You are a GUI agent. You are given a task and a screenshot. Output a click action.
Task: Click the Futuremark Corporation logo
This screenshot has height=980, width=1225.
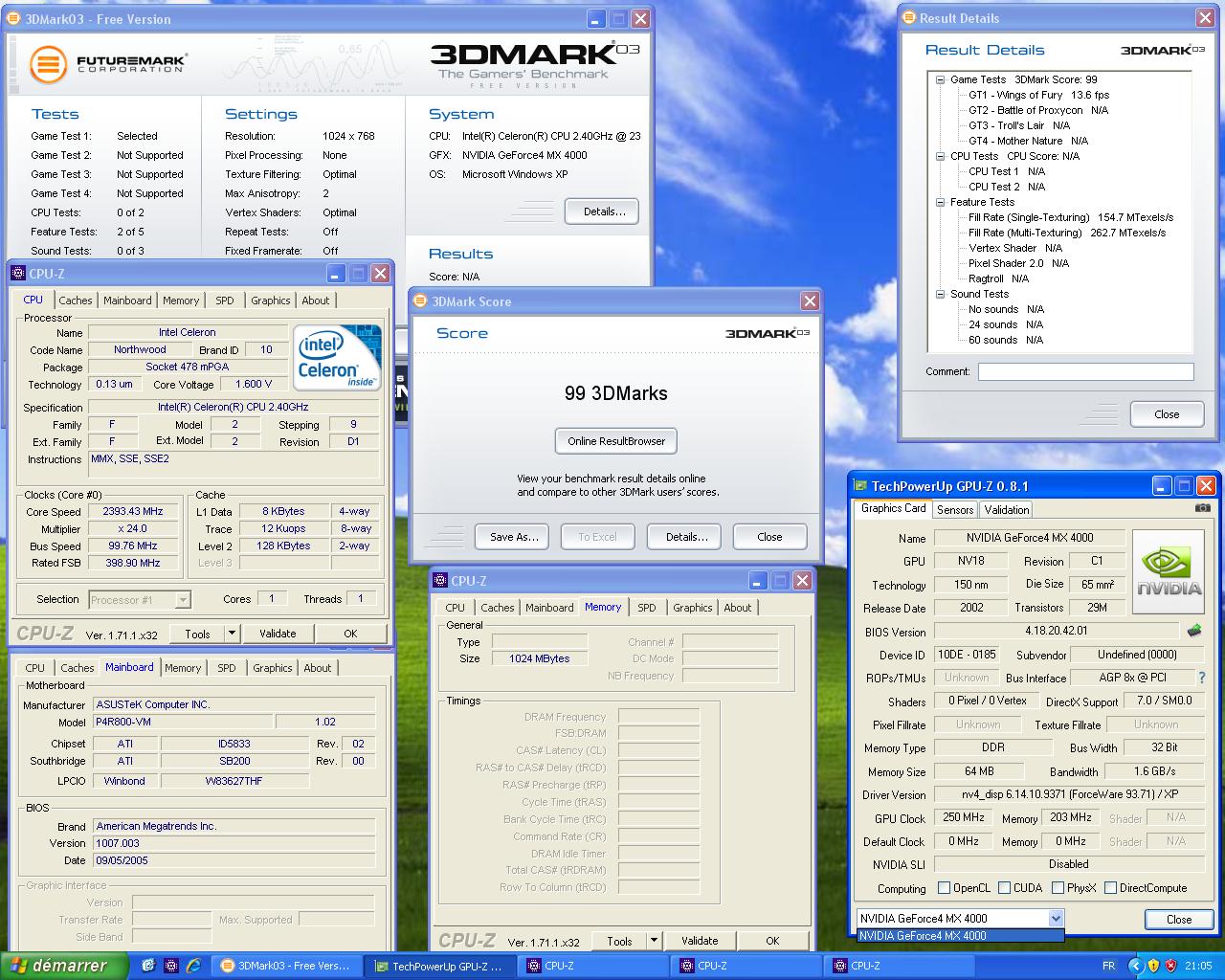[x=107, y=64]
